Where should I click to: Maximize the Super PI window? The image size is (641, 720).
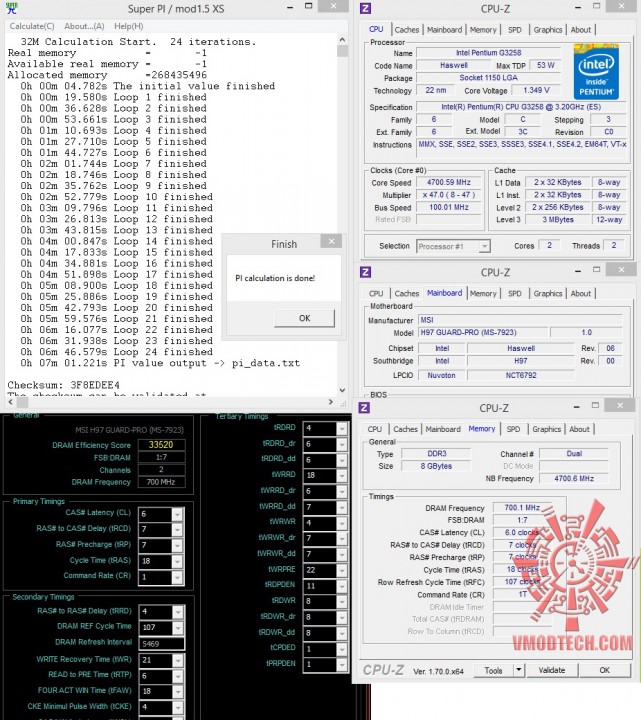click(x=309, y=6)
